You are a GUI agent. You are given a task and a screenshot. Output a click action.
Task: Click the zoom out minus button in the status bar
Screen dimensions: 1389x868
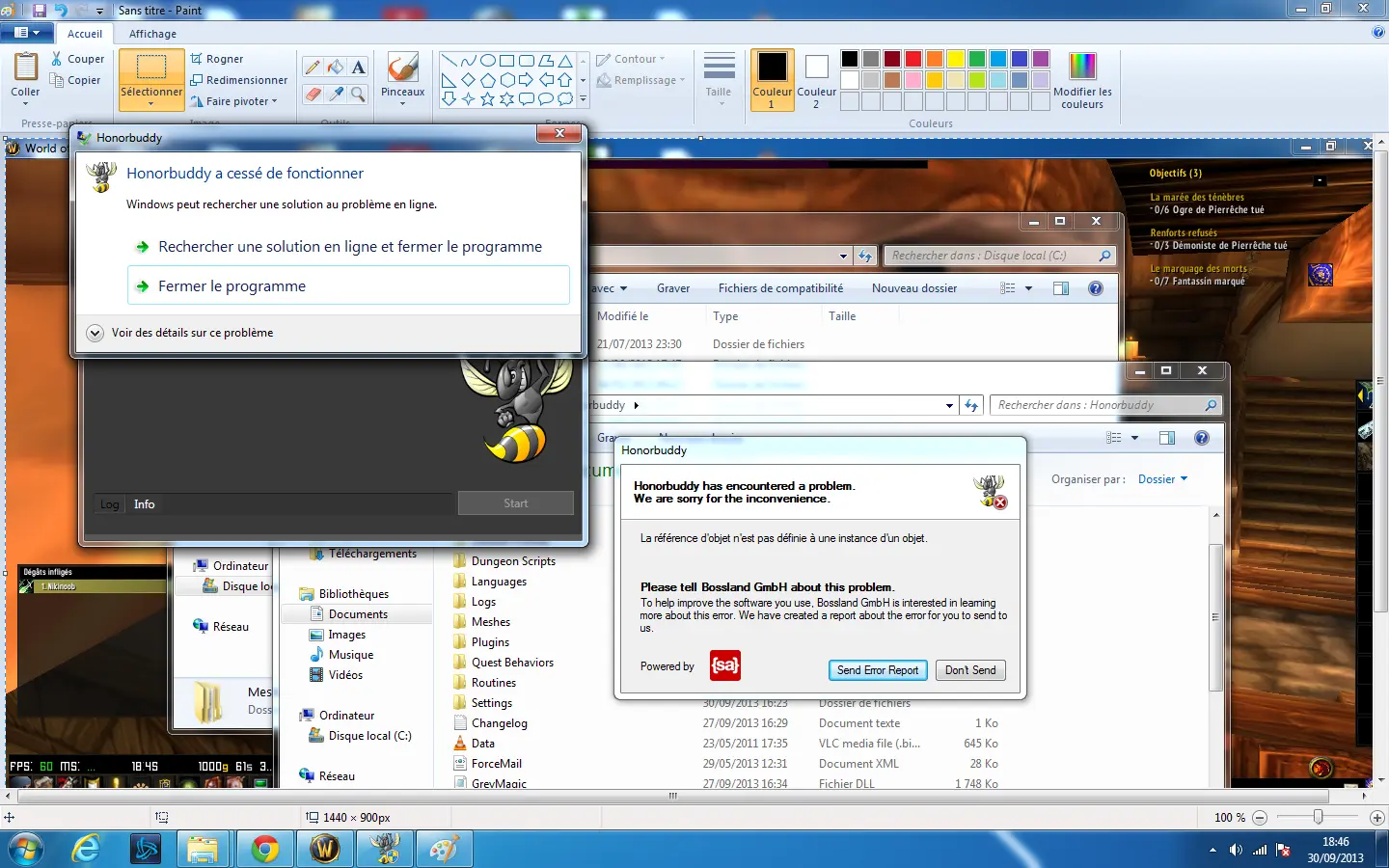pos(1259,817)
